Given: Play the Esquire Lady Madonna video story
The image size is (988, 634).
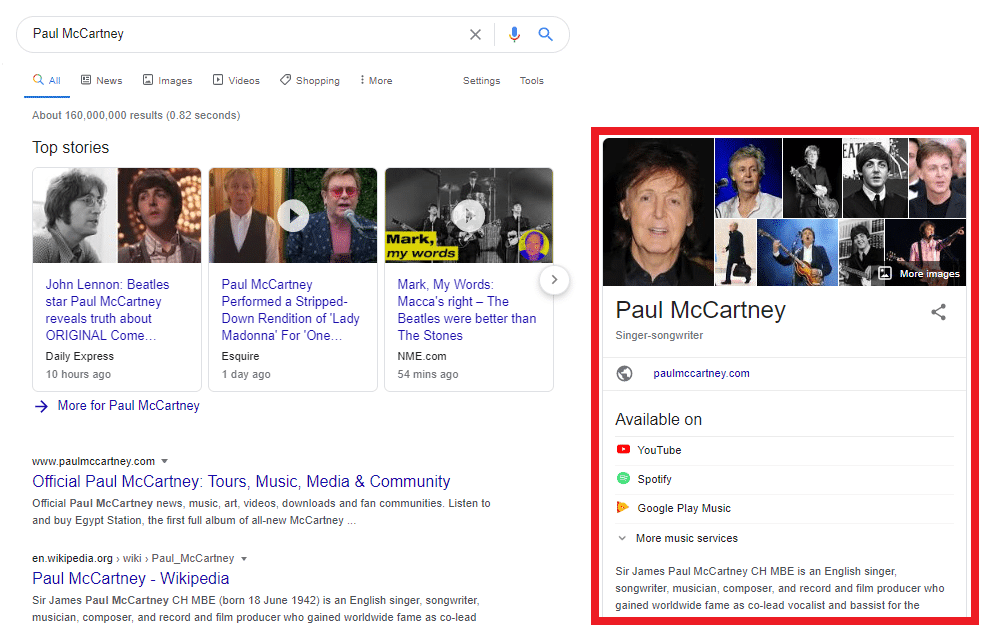Looking at the screenshot, I should 293,215.
